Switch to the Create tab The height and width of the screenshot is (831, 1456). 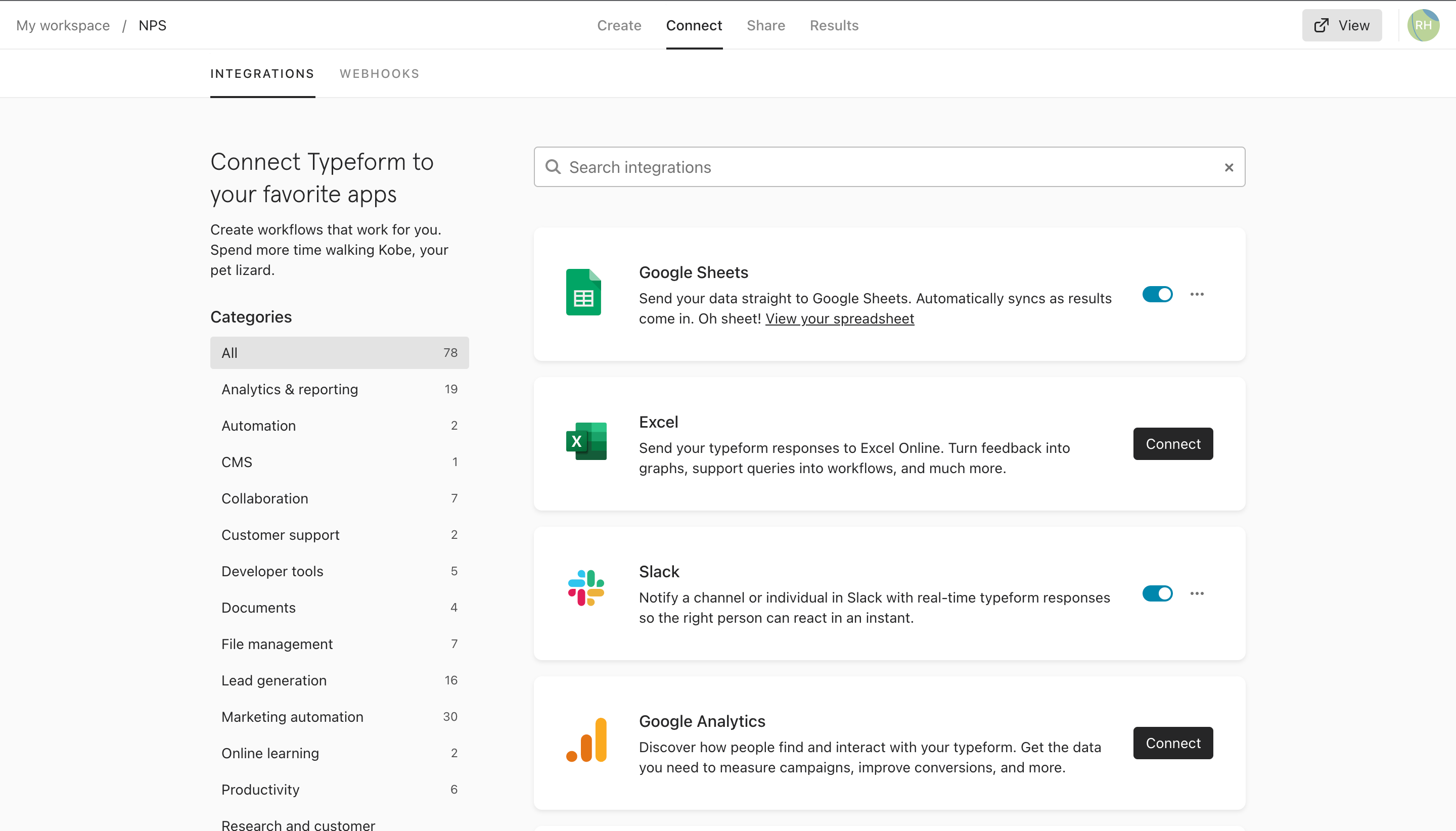[619, 25]
